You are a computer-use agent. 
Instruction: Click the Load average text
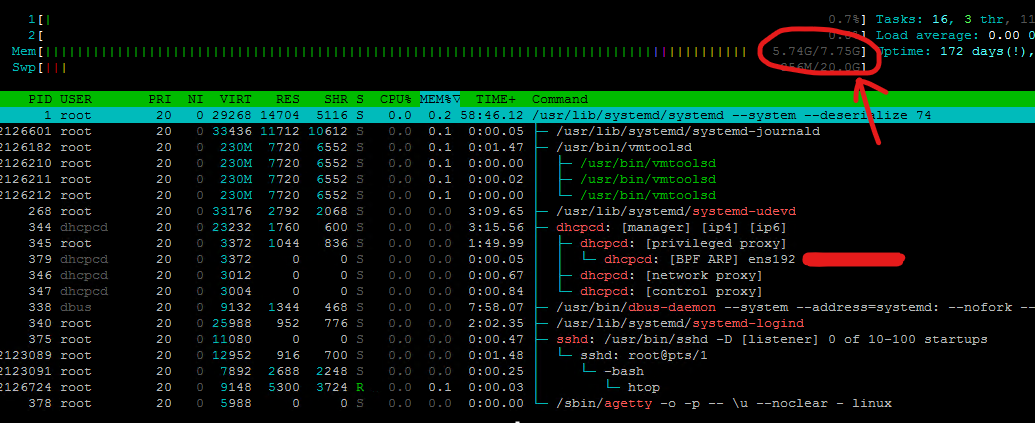coord(955,36)
